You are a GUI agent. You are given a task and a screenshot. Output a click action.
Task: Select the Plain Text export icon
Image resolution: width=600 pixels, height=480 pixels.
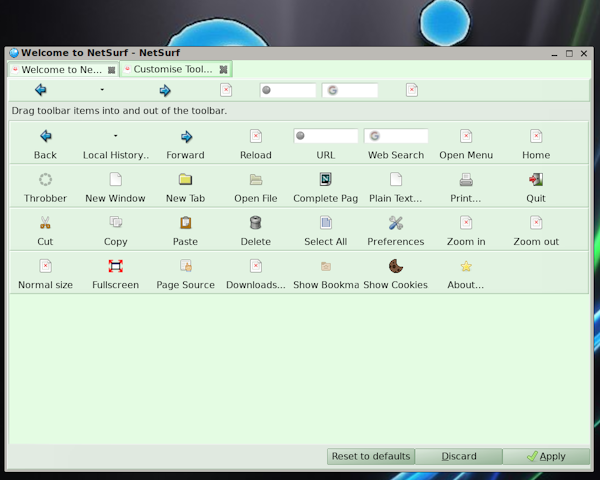coord(396,179)
